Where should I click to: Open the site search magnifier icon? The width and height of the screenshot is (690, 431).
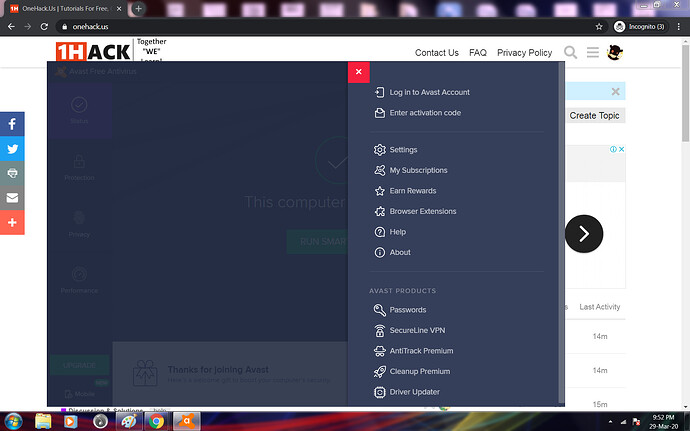[571, 52]
